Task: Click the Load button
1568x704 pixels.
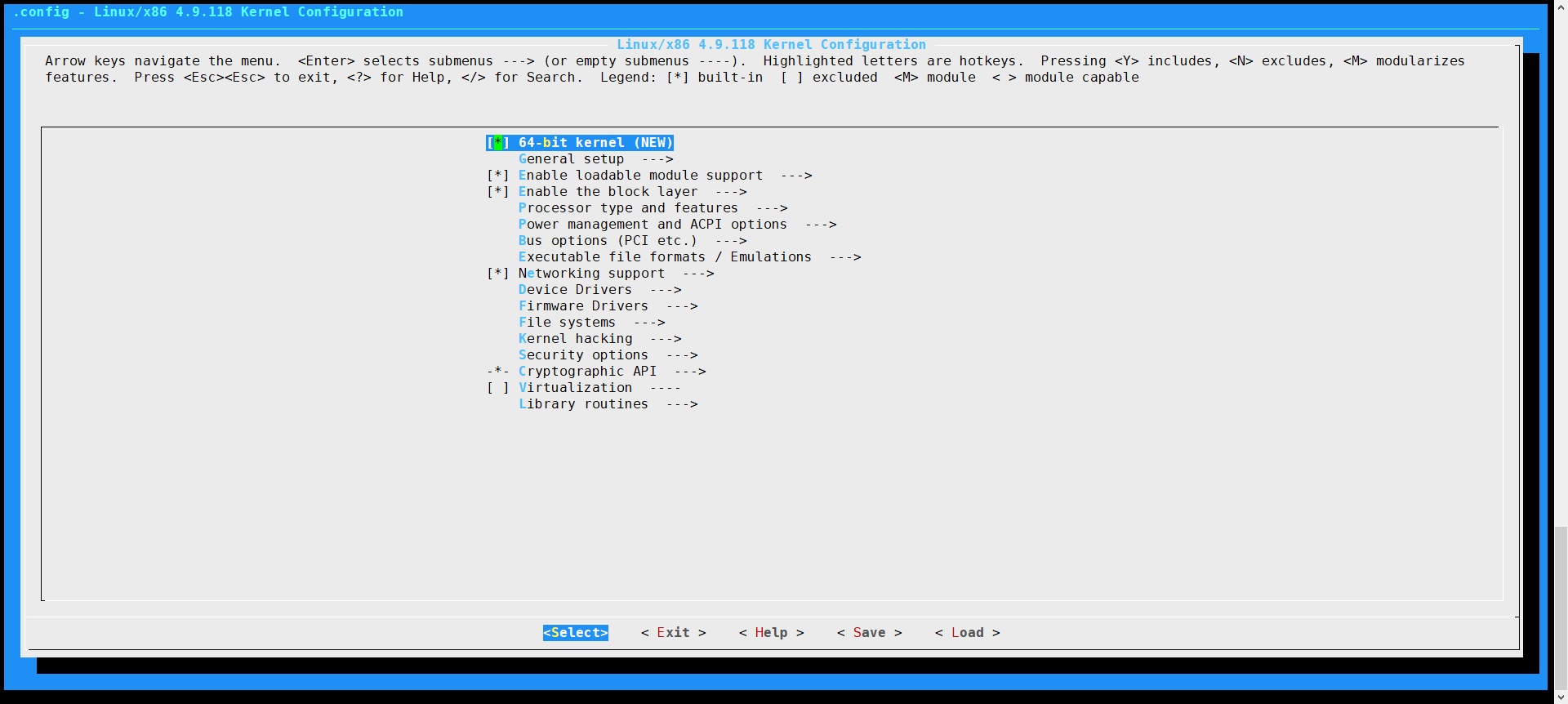Action: pos(967,633)
